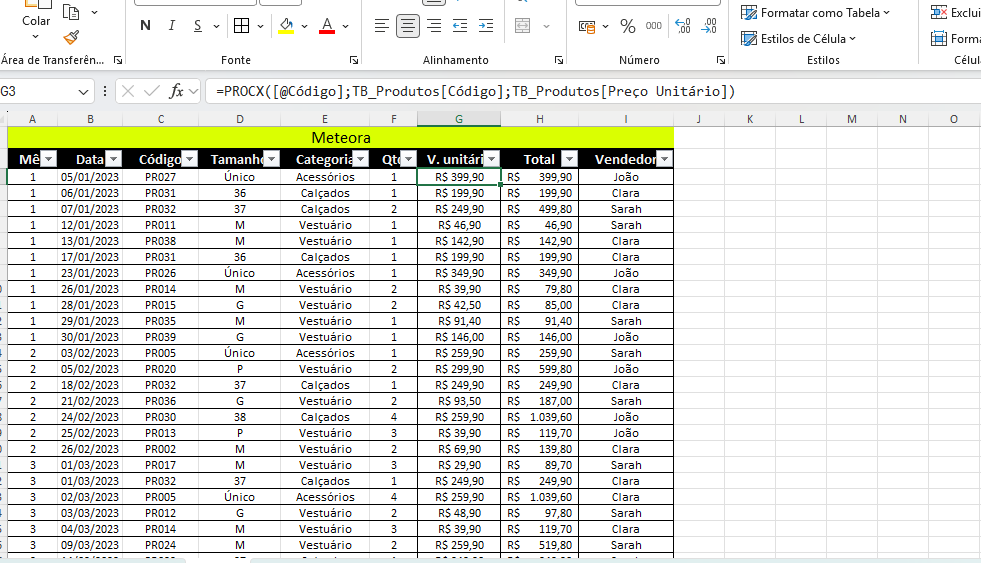Open the Alinhamento dialog launcher
Viewport: 981px width, 563px height.
[559, 60]
